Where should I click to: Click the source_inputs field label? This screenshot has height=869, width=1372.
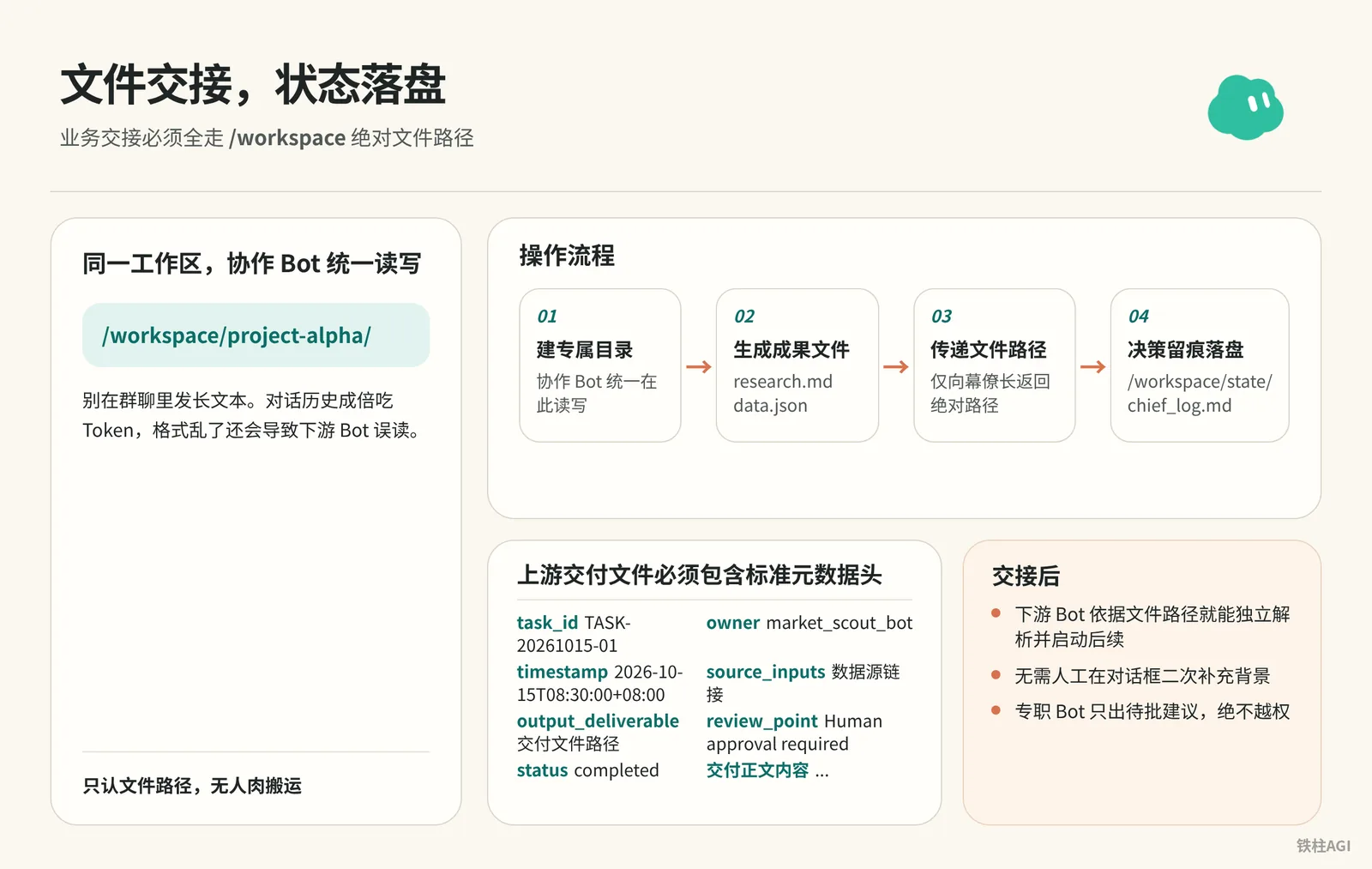click(766, 671)
